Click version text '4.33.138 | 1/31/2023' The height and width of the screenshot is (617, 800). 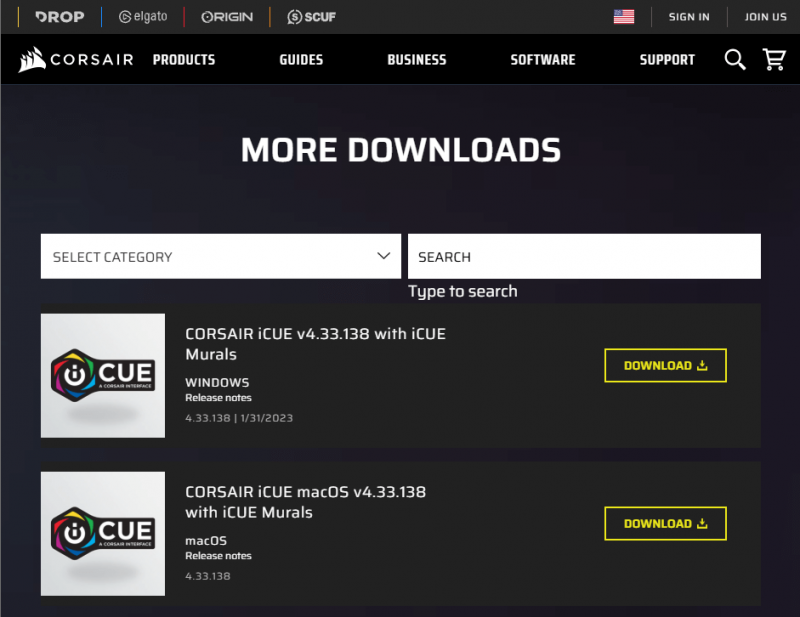[x=239, y=418]
